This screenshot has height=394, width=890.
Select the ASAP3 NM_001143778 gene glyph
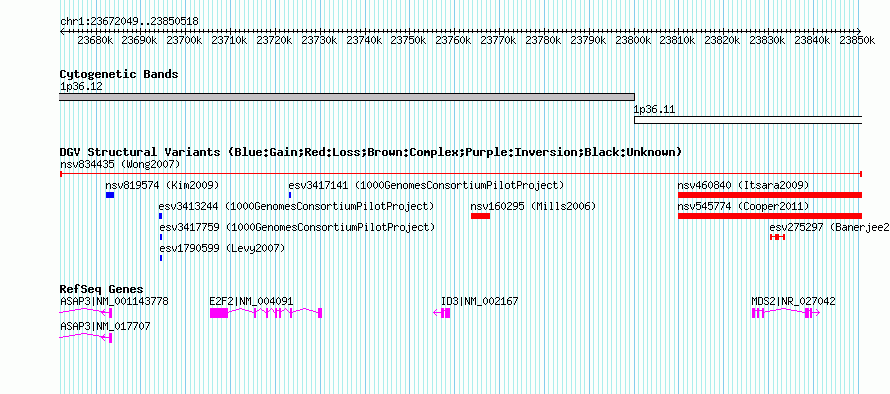pyautogui.click(x=86, y=313)
